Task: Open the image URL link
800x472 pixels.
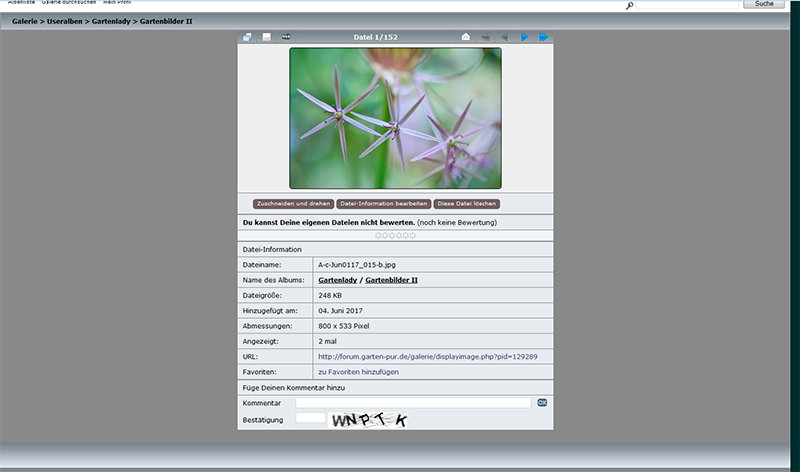Action: tap(428, 357)
